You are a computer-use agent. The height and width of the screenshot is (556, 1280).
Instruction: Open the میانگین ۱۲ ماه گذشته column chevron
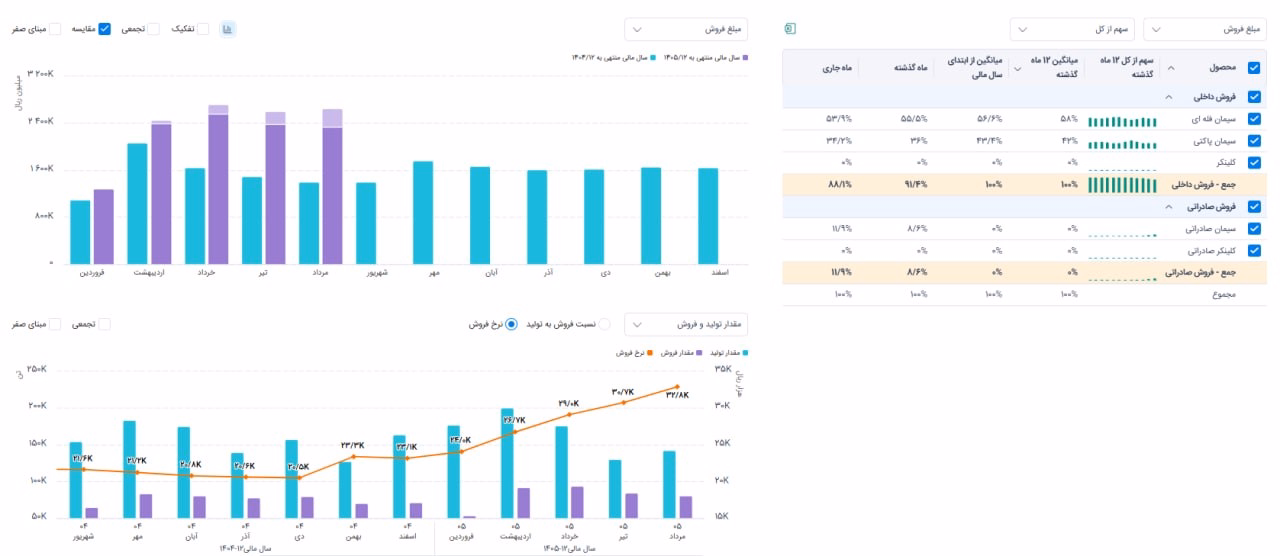point(1018,68)
